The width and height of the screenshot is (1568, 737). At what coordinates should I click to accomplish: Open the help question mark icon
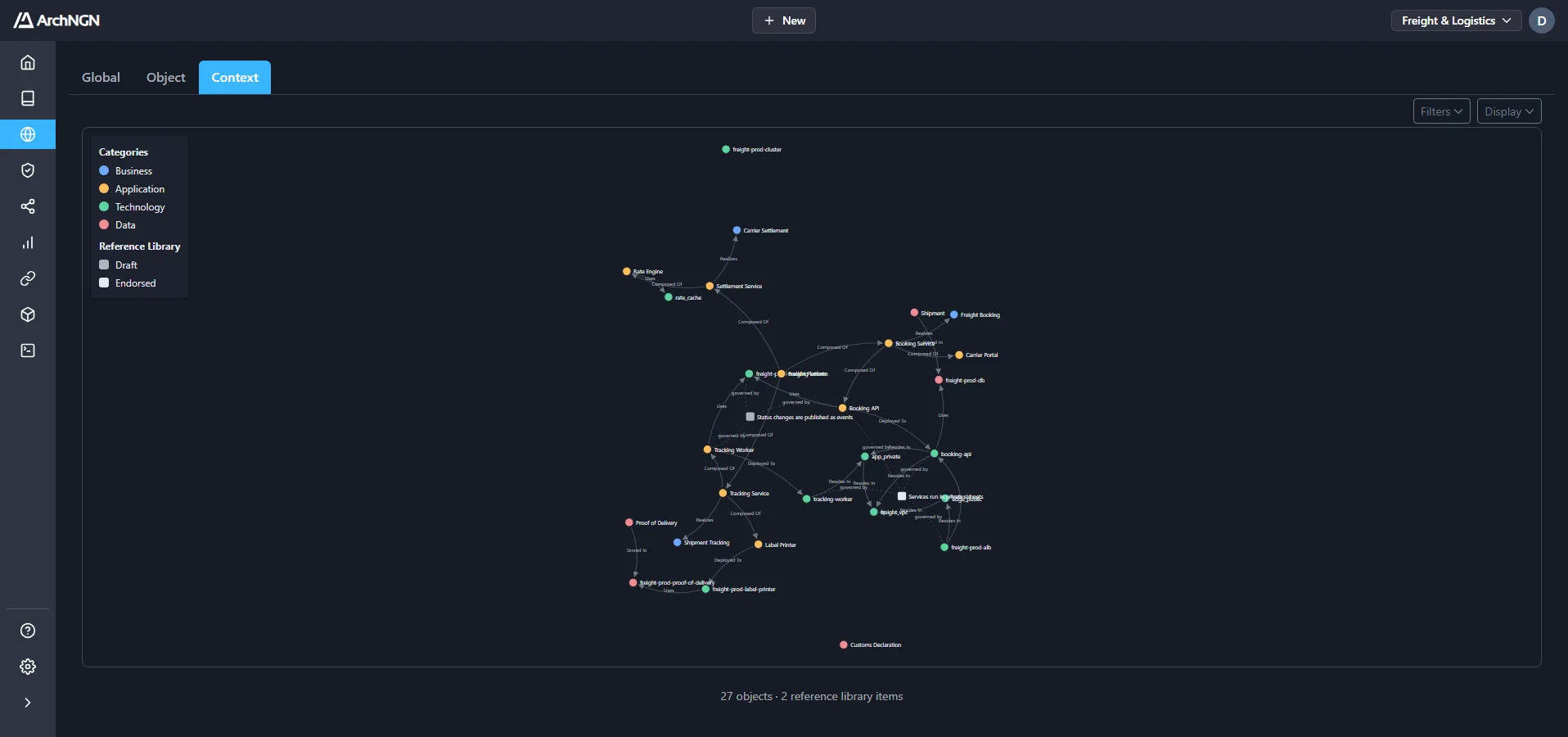pyautogui.click(x=28, y=631)
